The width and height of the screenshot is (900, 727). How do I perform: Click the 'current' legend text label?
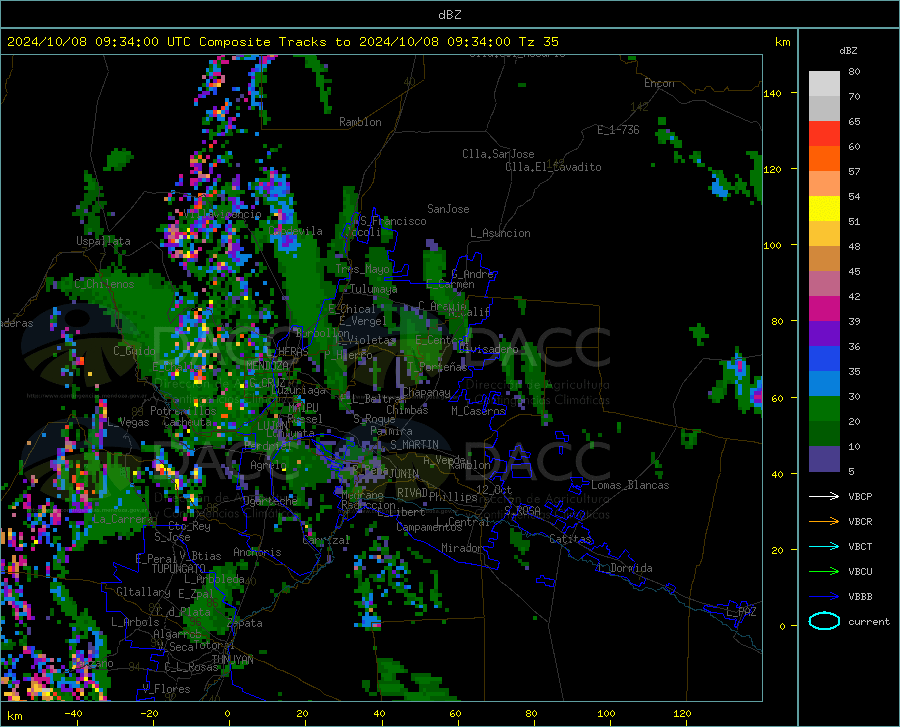tap(869, 621)
